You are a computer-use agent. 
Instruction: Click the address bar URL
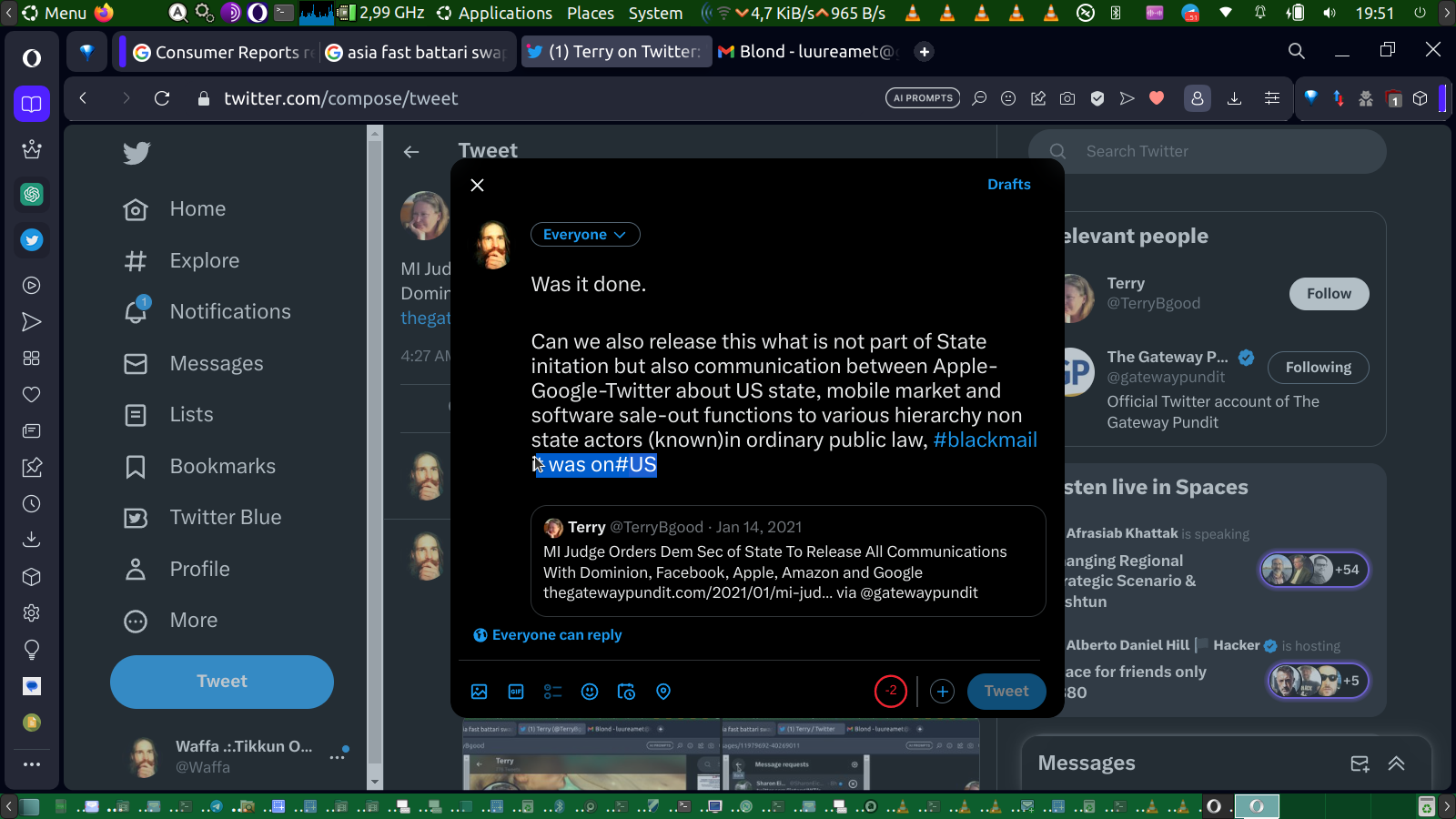341,98
